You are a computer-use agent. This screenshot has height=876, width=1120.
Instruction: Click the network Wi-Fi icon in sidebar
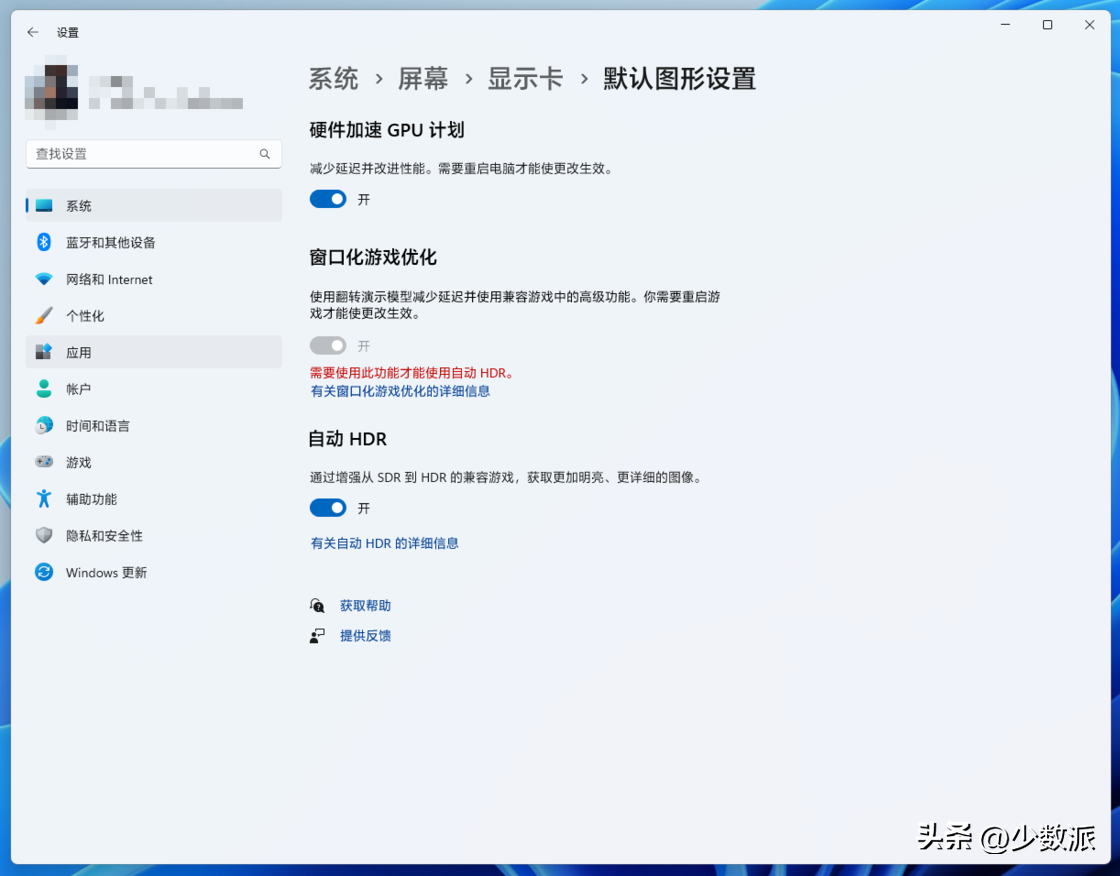[x=44, y=279]
